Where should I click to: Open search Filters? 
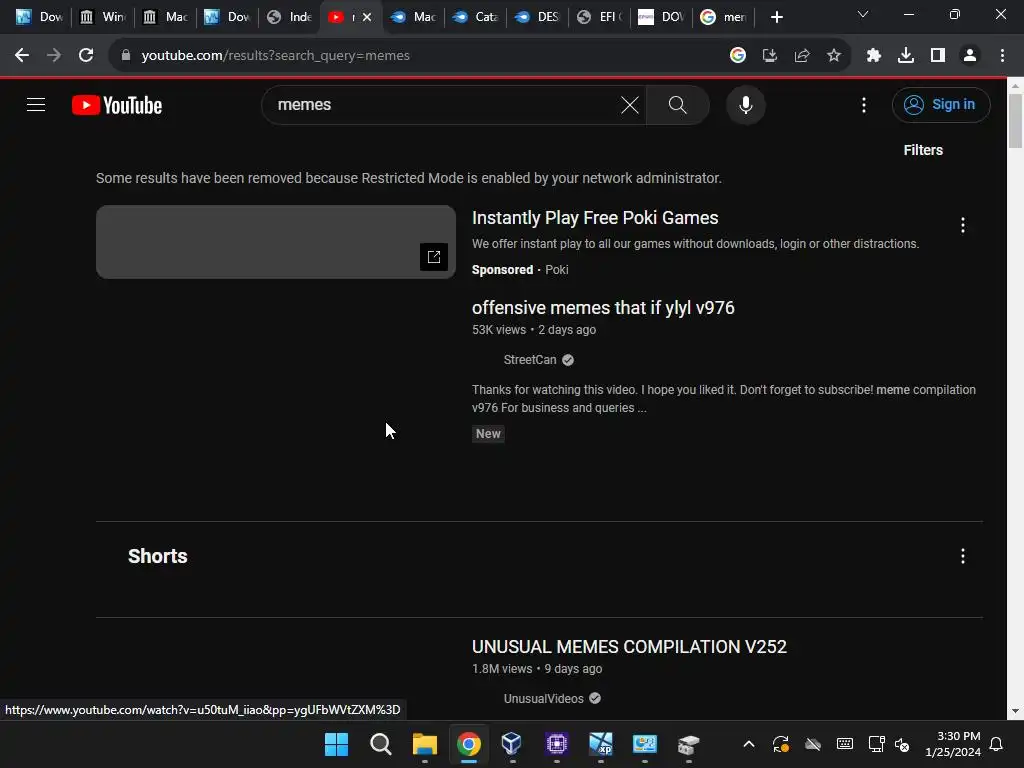pos(923,150)
